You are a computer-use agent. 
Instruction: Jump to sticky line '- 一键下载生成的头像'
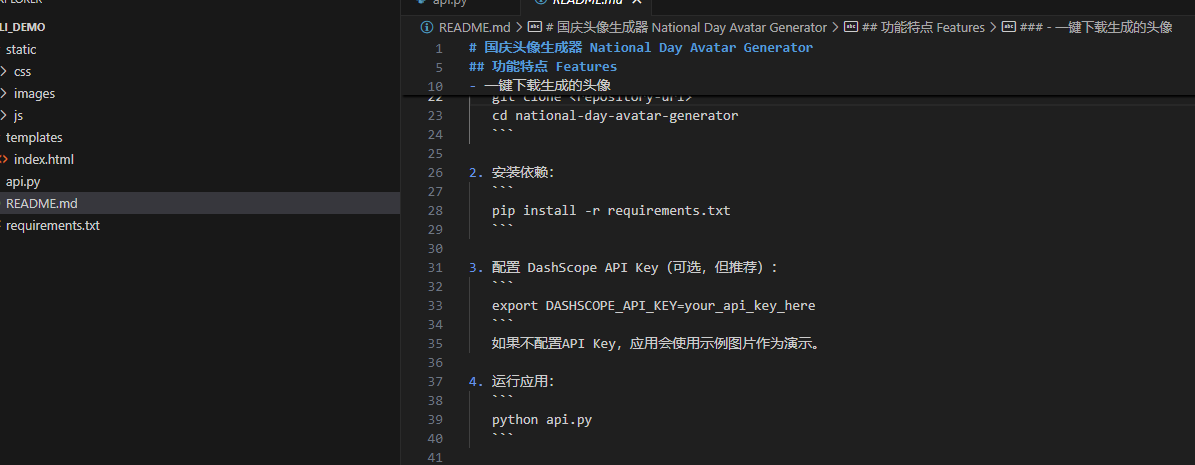tap(540, 85)
